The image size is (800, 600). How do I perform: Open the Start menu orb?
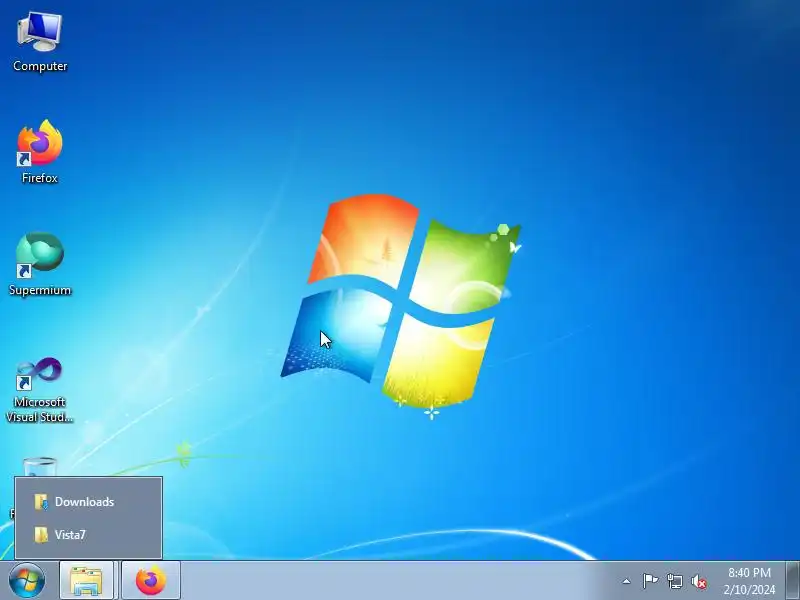[26, 581]
